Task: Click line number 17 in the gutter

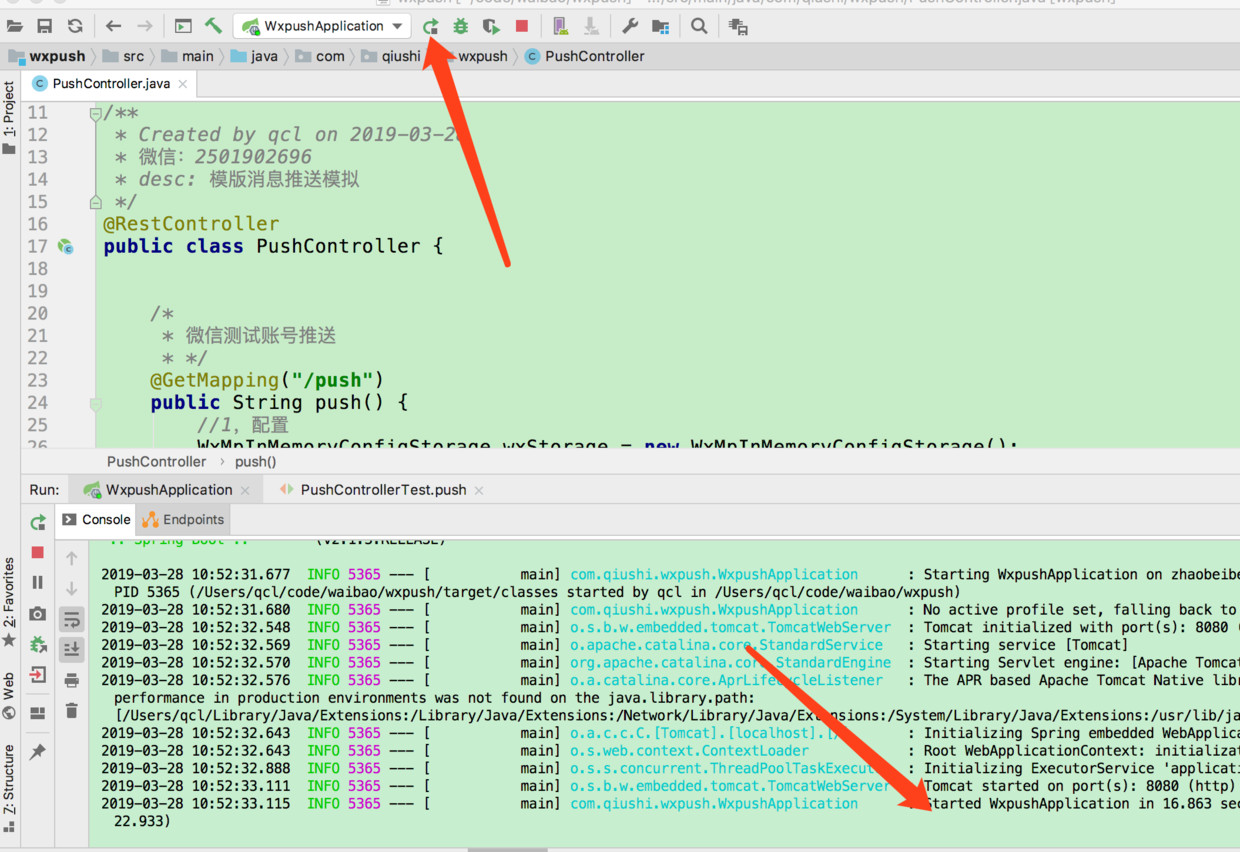Action: pos(37,246)
